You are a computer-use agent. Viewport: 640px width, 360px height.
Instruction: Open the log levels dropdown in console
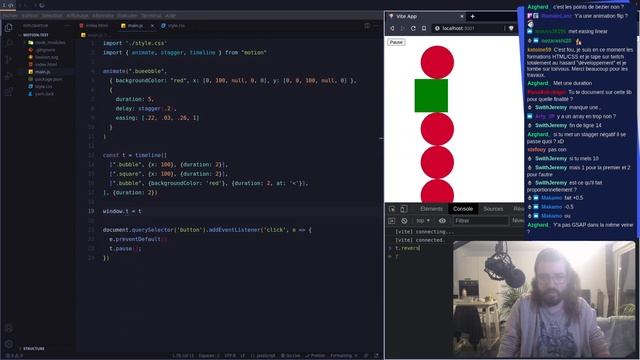(x=518, y=221)
